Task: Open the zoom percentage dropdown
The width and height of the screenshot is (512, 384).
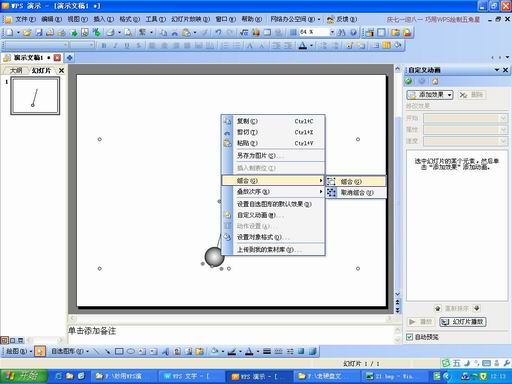Action: [x=332, y=32]
